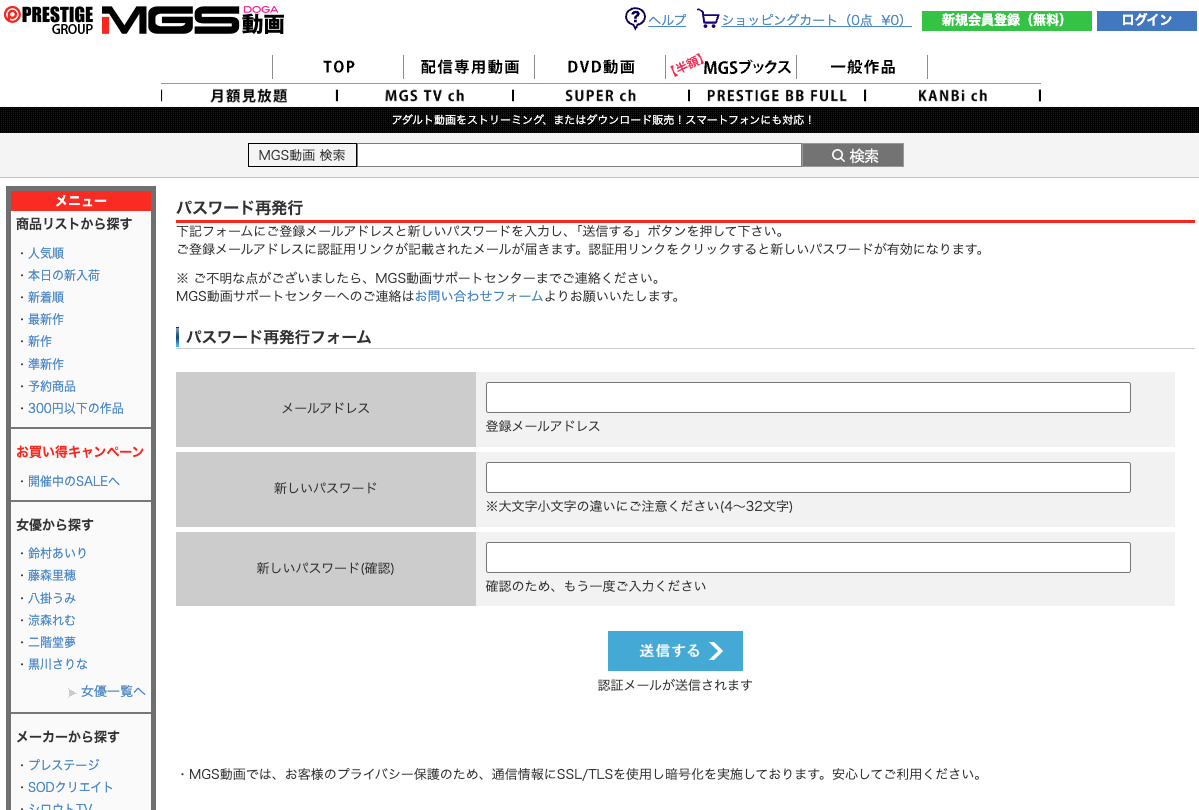Click the help question mark icon
Viewport: 1199px width, 810px height.
click(635, 18)
